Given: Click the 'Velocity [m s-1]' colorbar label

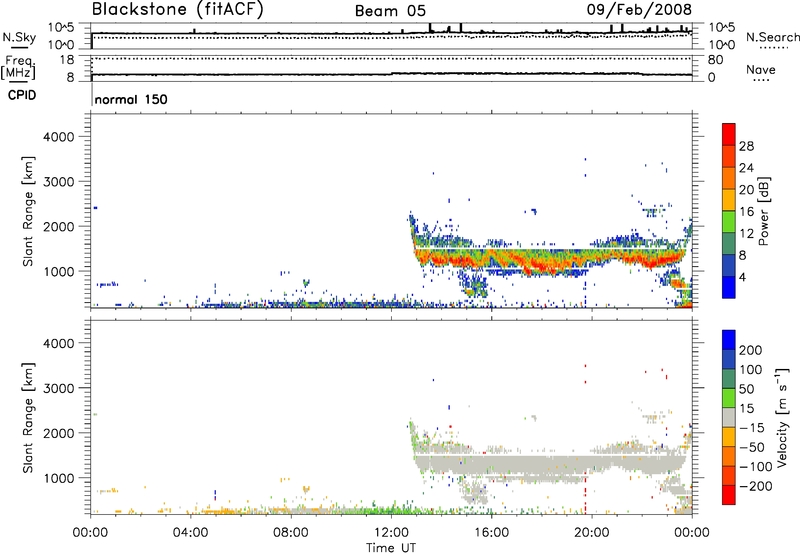Looking at the screenshot, I should click(x=782, y=418).
